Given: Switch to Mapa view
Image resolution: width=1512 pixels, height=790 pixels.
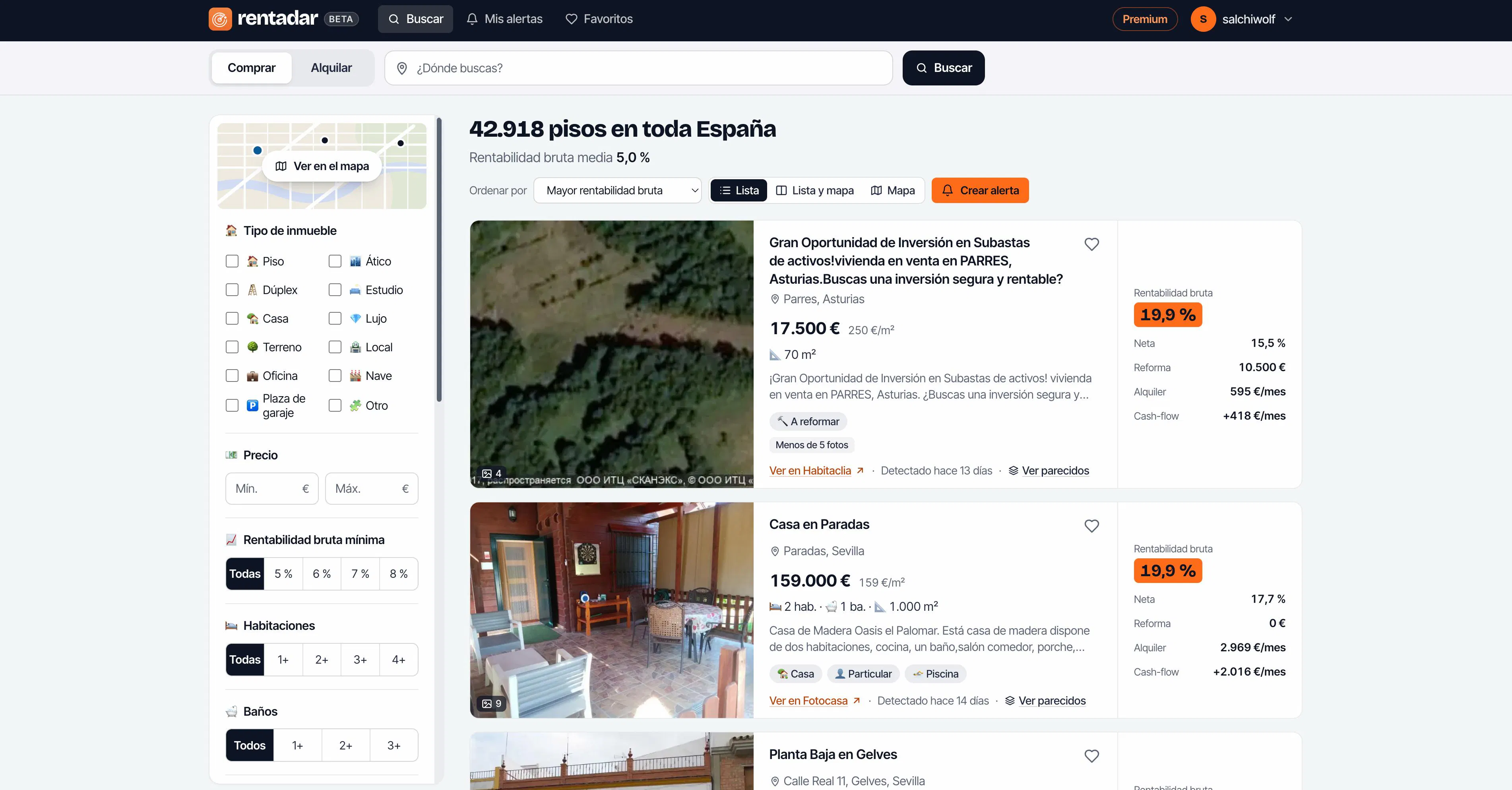Looking at the screenshot, I should [x=892, y=190].
